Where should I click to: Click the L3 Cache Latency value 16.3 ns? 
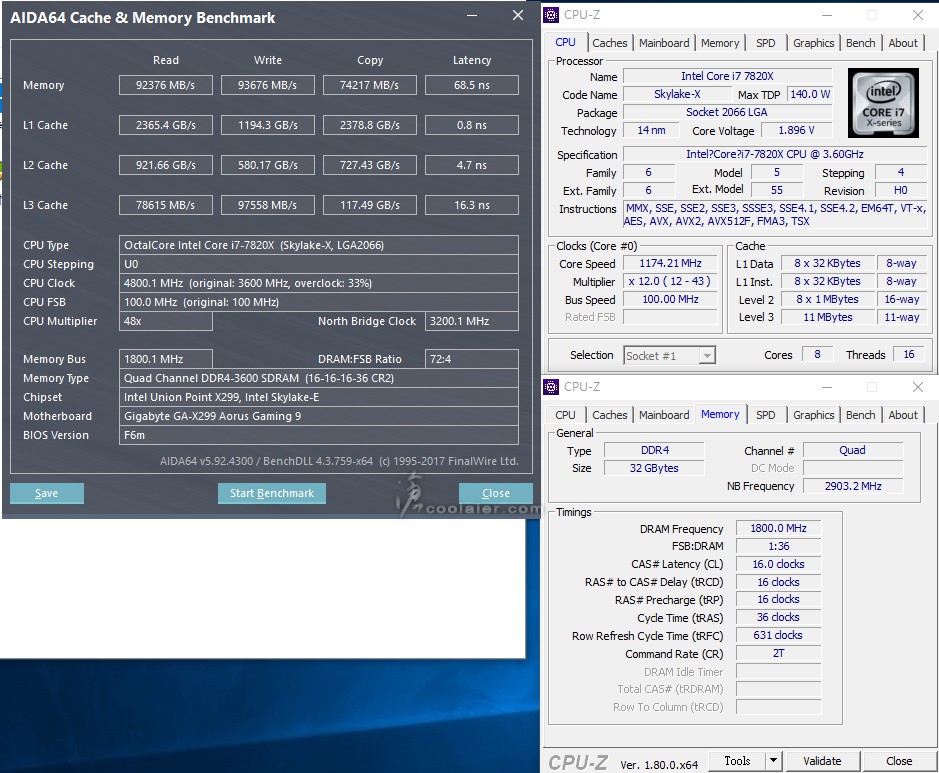[x=472, y=205]
